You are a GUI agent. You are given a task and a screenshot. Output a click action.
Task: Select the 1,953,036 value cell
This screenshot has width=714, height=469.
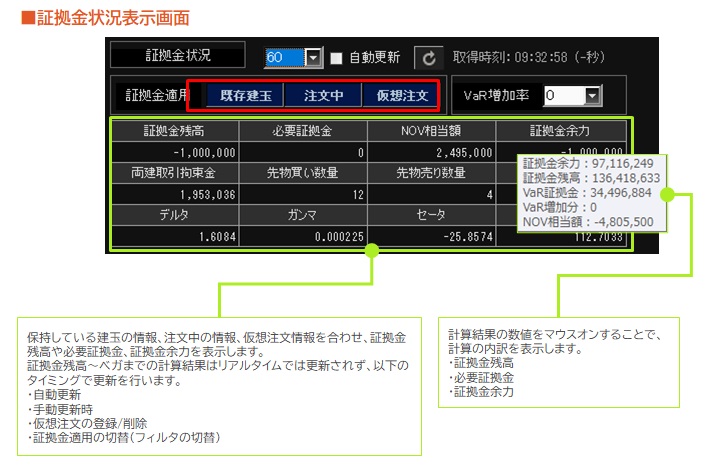tap(175, 194)
